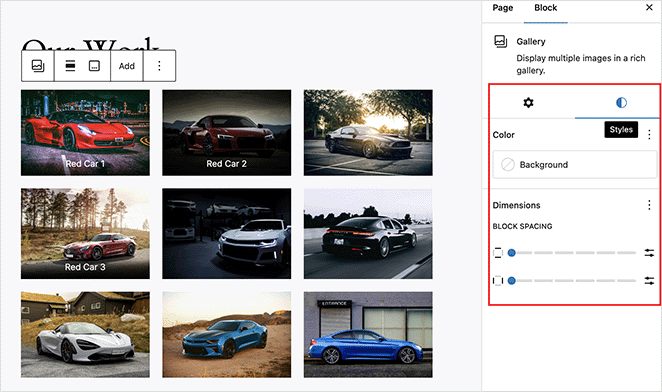This screenshot has height=392, width=662.
Task: Select the white Camaro in garage image
Action: 227,234
